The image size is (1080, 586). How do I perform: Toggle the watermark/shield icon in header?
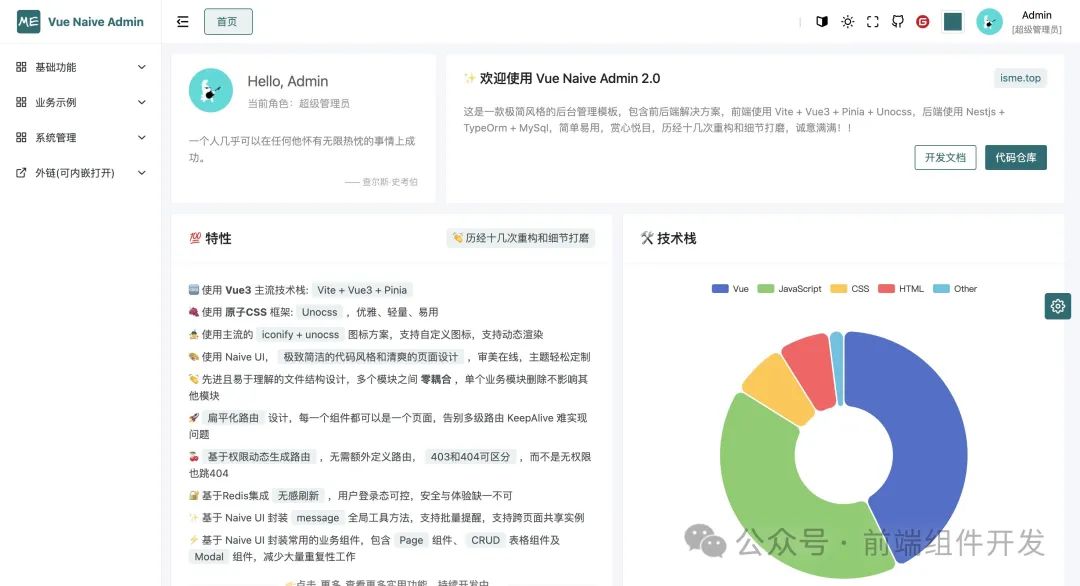coord(822,21)
